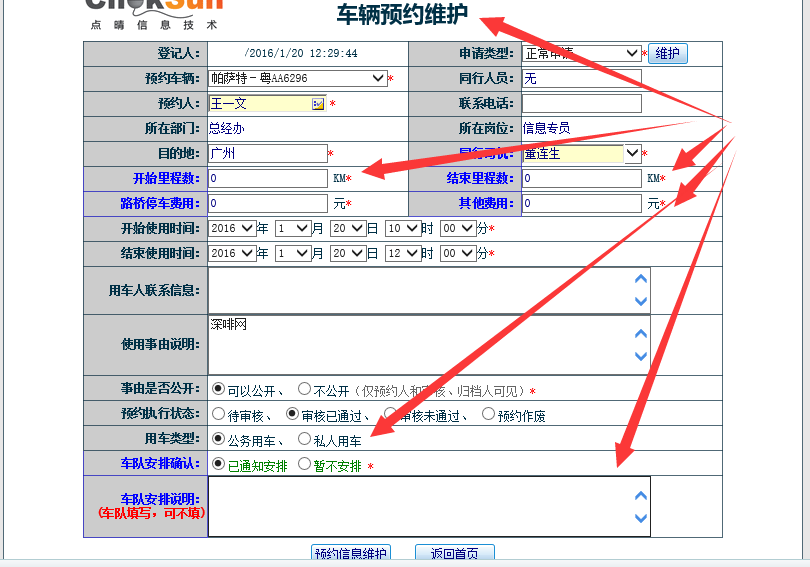Screen dimensions: 810x567
Task: Select 暂不安排 for fleet arrangement
Action: pyautogui.click(x=305, y=464)
